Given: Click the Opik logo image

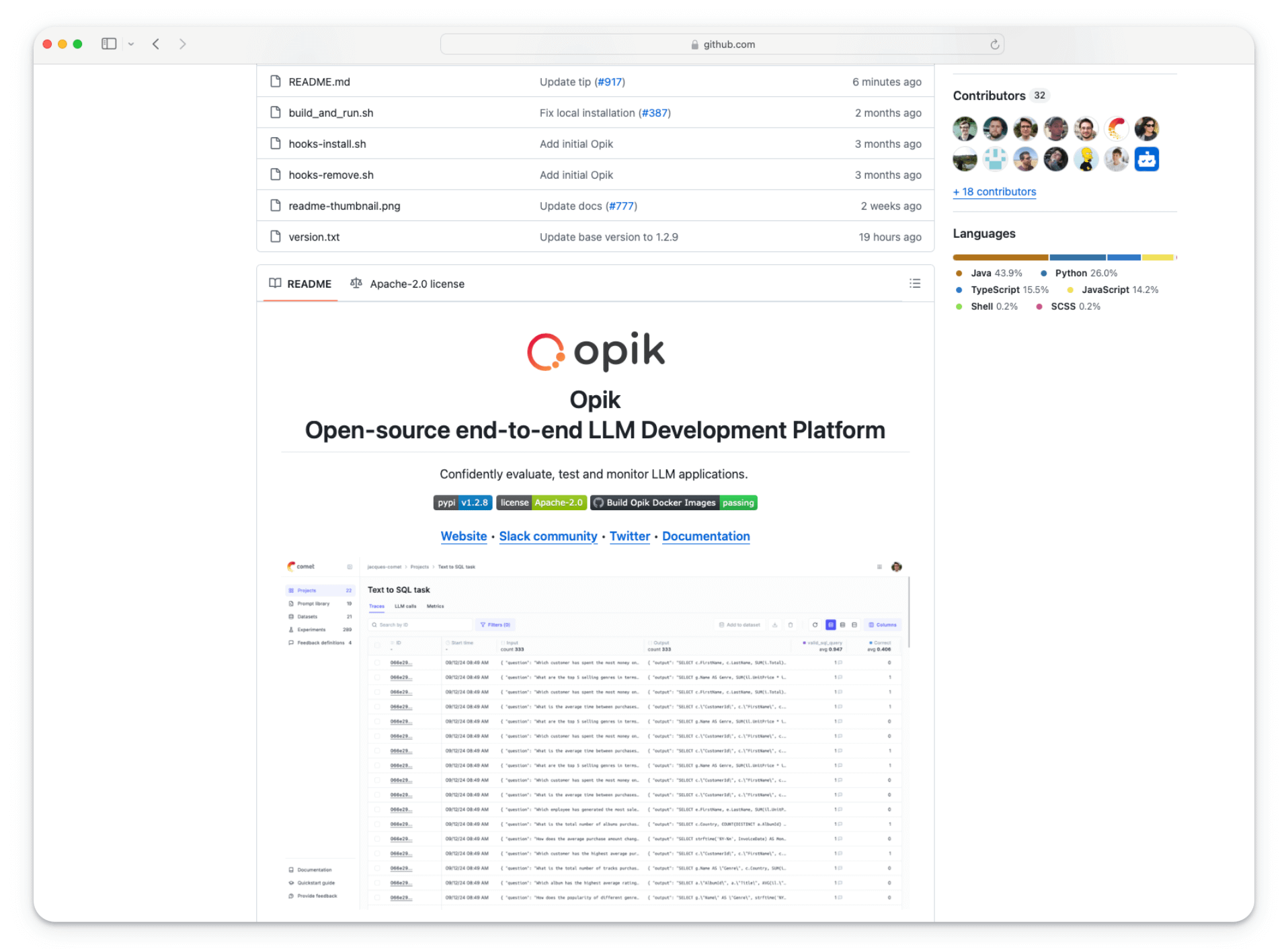Looking at the screenshot, I should coord(595,352).
